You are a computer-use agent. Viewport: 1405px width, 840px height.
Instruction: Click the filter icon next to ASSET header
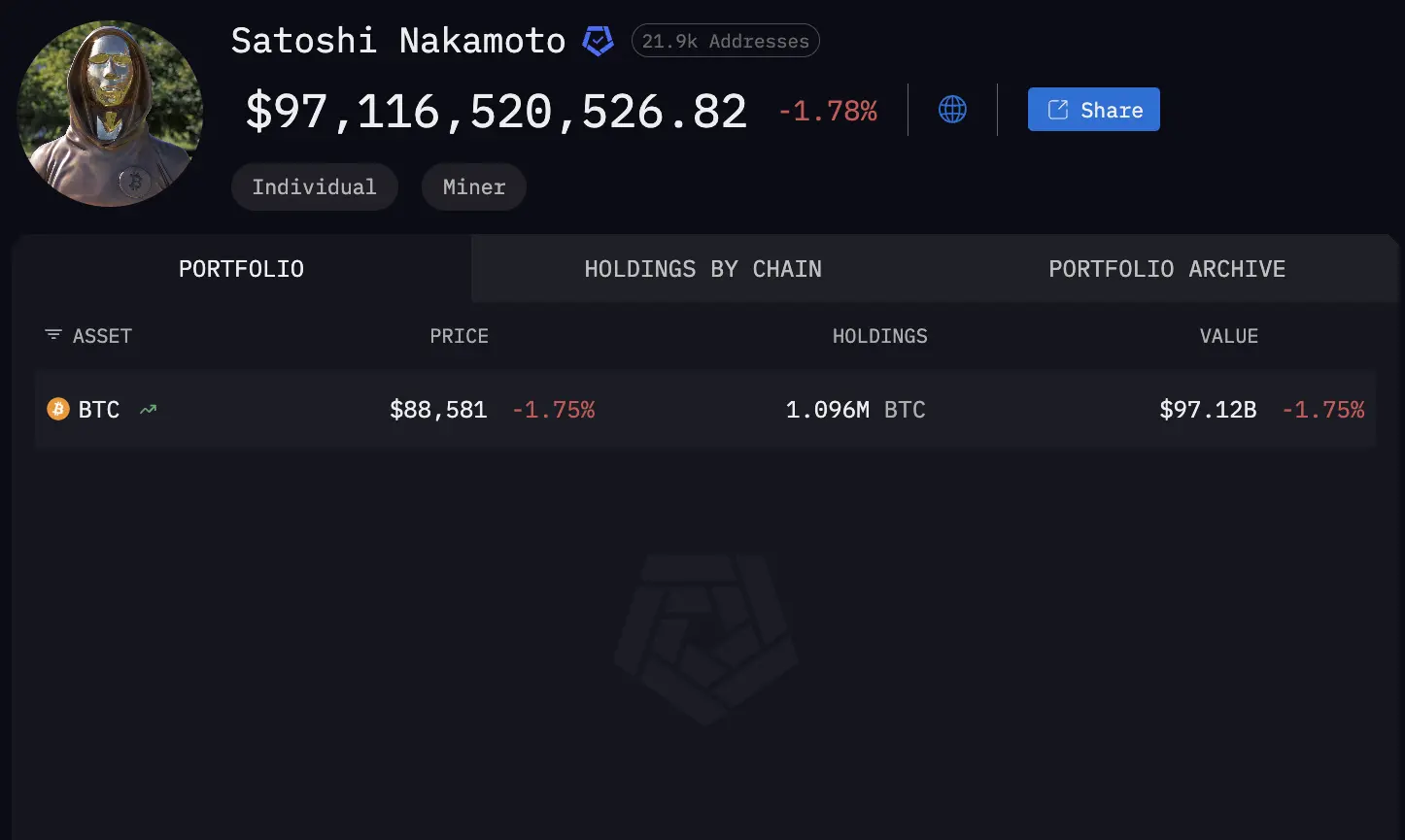[x=52, y=335]
